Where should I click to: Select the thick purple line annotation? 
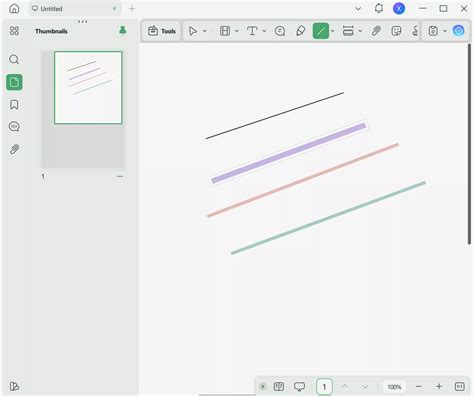point(288,153)
